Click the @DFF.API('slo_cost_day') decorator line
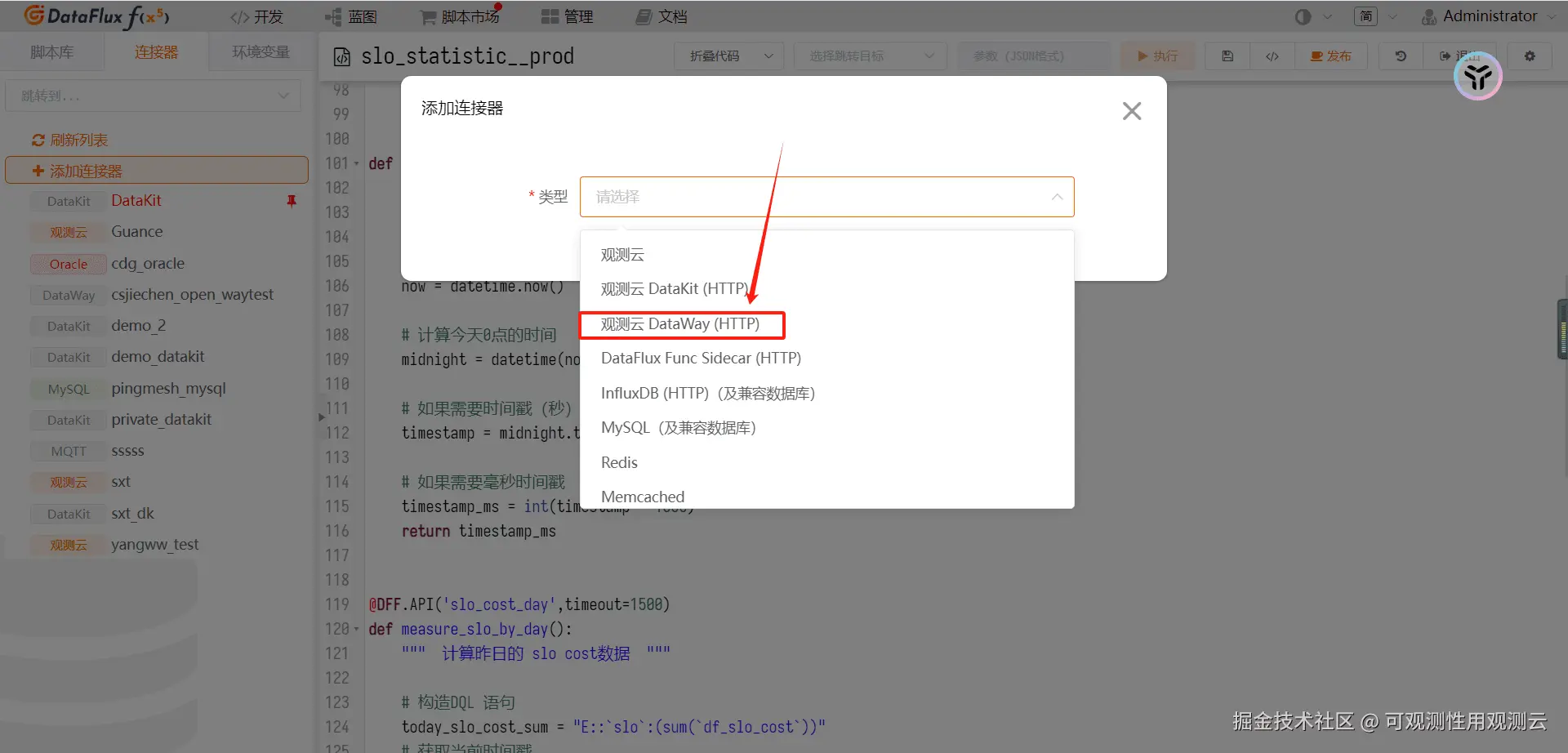The image size is (1568, 753). pyautogui.click(x=519, y=605)
